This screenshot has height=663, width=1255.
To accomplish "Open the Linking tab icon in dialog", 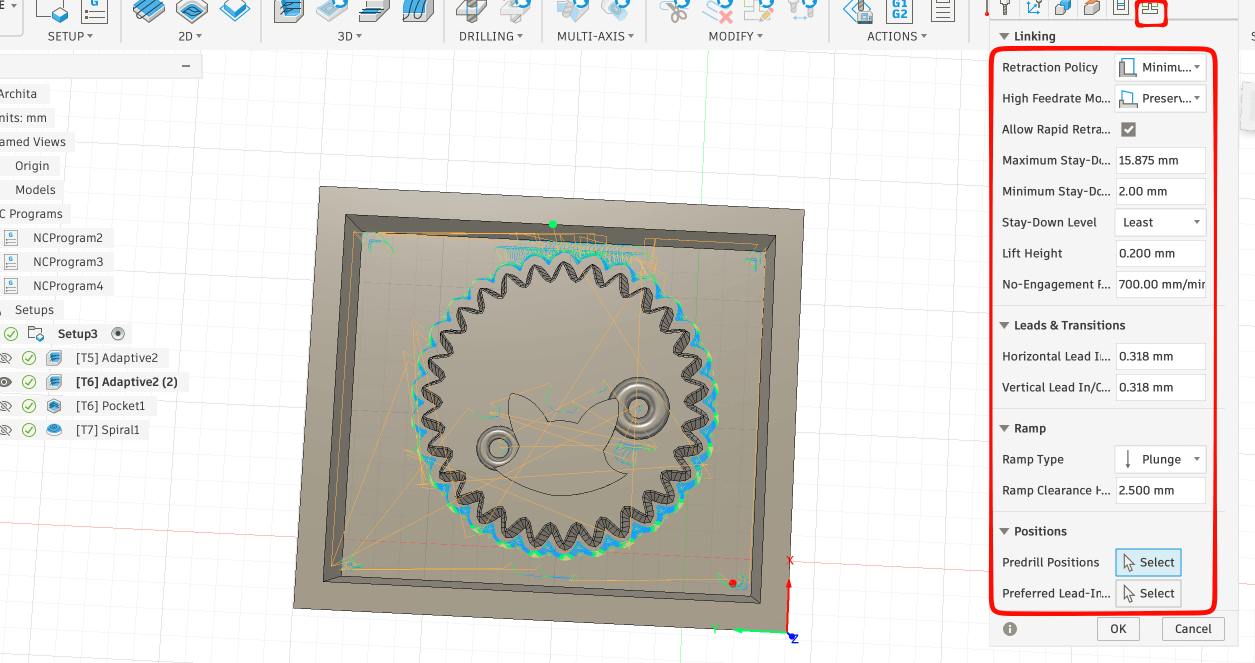I will coord(1151,8).
